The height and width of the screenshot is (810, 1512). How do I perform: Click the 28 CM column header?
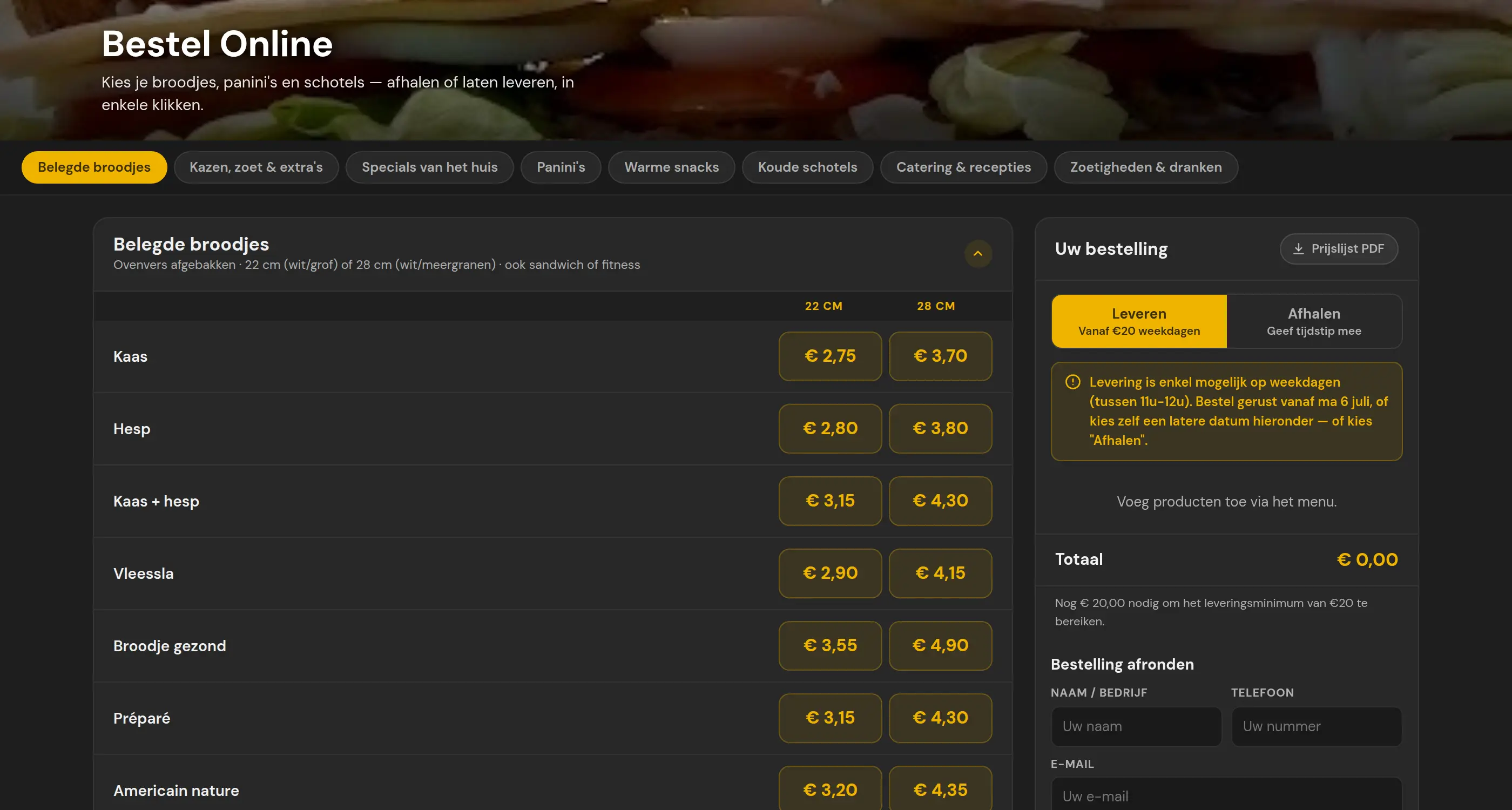pyautogui.click(x=936, y=306)
